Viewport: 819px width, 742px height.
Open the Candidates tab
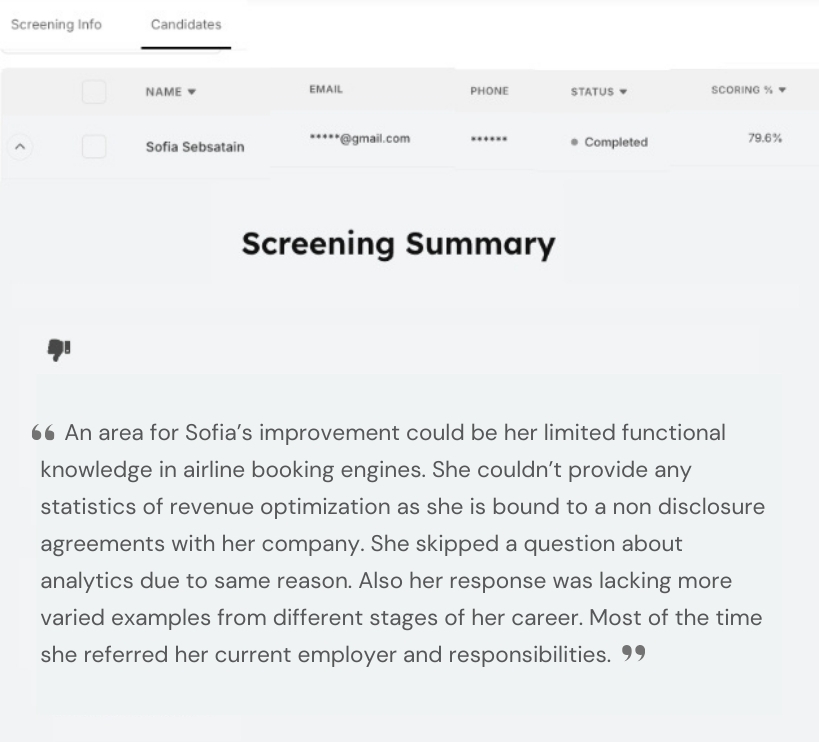186,25
